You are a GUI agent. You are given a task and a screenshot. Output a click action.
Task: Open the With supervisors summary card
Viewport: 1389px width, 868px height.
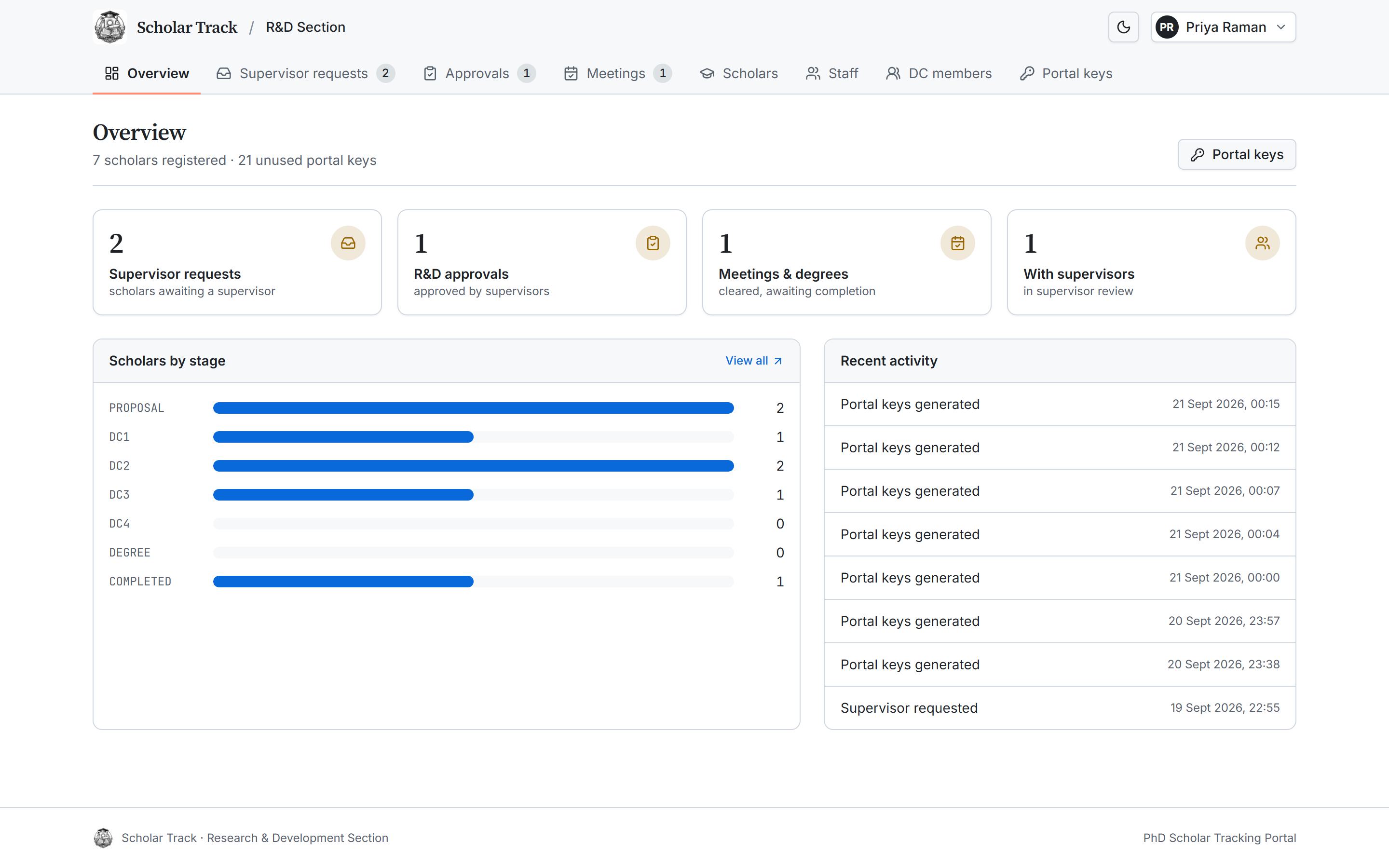[1151, 262]
